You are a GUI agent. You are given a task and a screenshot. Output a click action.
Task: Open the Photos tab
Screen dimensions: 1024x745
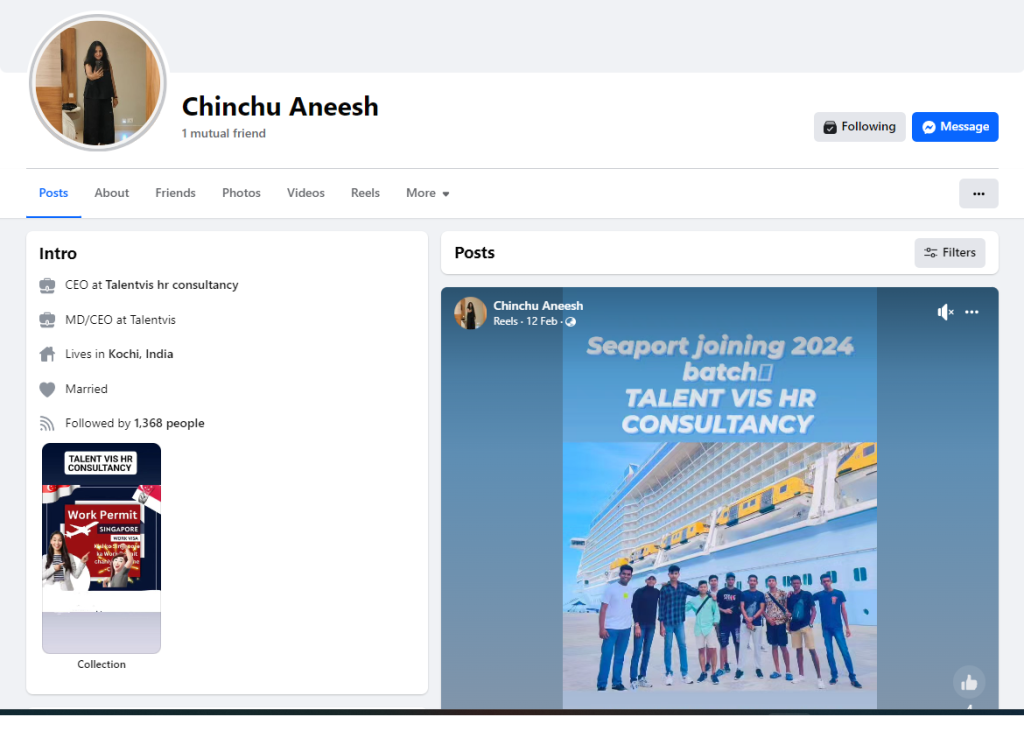[241, 193]
